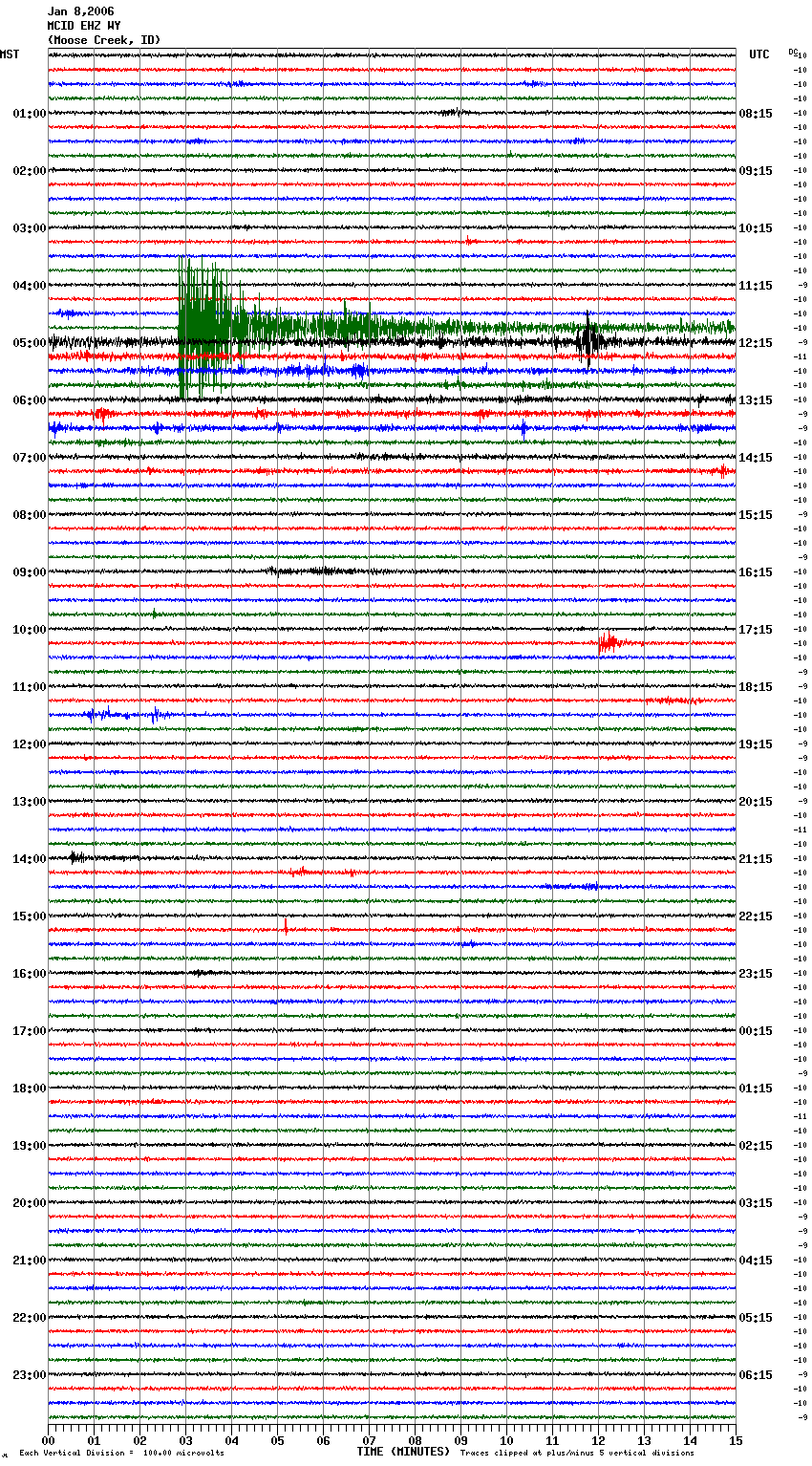This screenshot has height=1466, width=812.
Task: Click the "10:15" UTC time label
Action: 756,228
